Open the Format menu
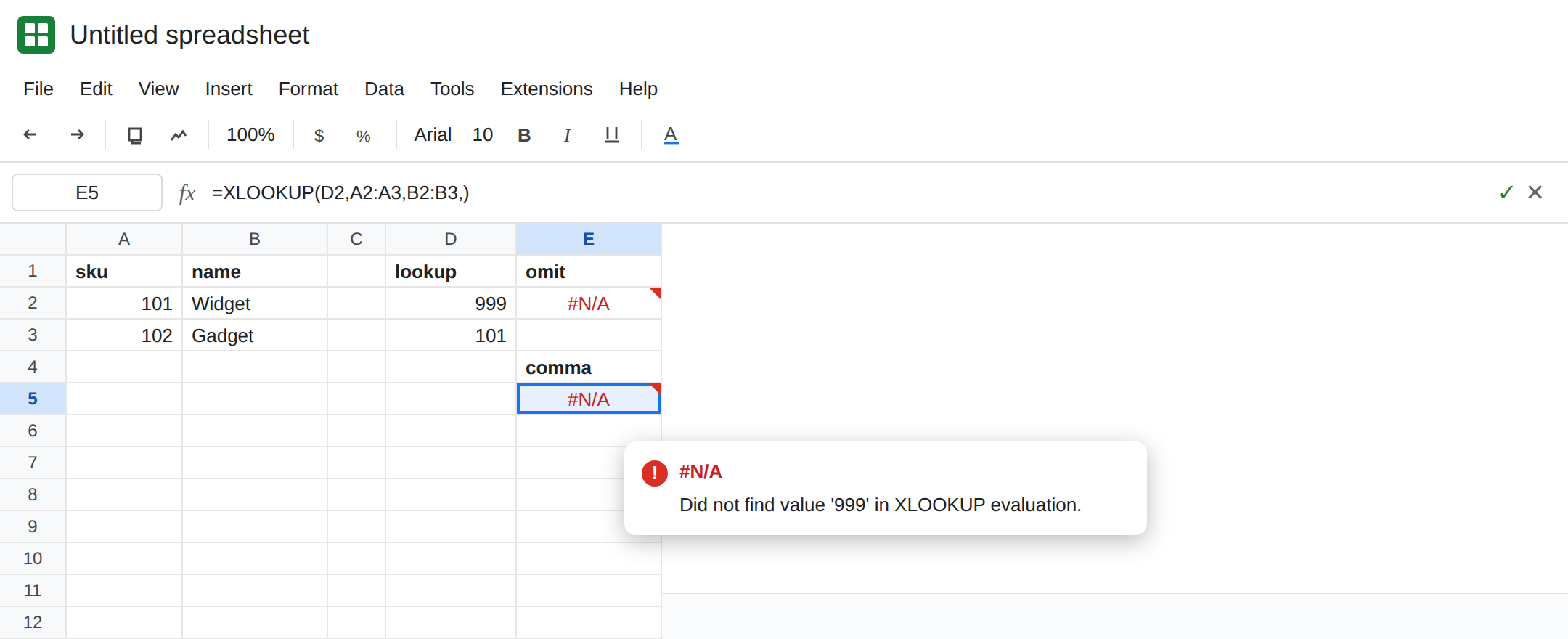 click(x=309, y=89)
